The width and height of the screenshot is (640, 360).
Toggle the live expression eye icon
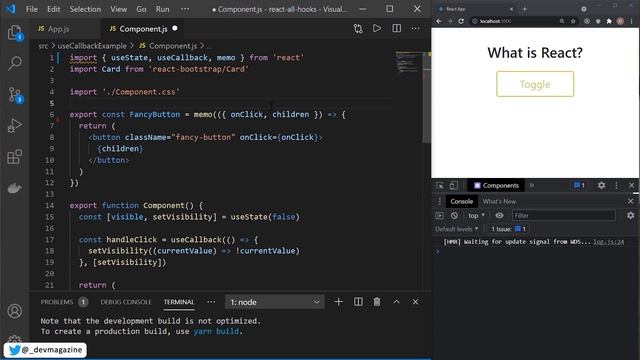tap(499, 216)
